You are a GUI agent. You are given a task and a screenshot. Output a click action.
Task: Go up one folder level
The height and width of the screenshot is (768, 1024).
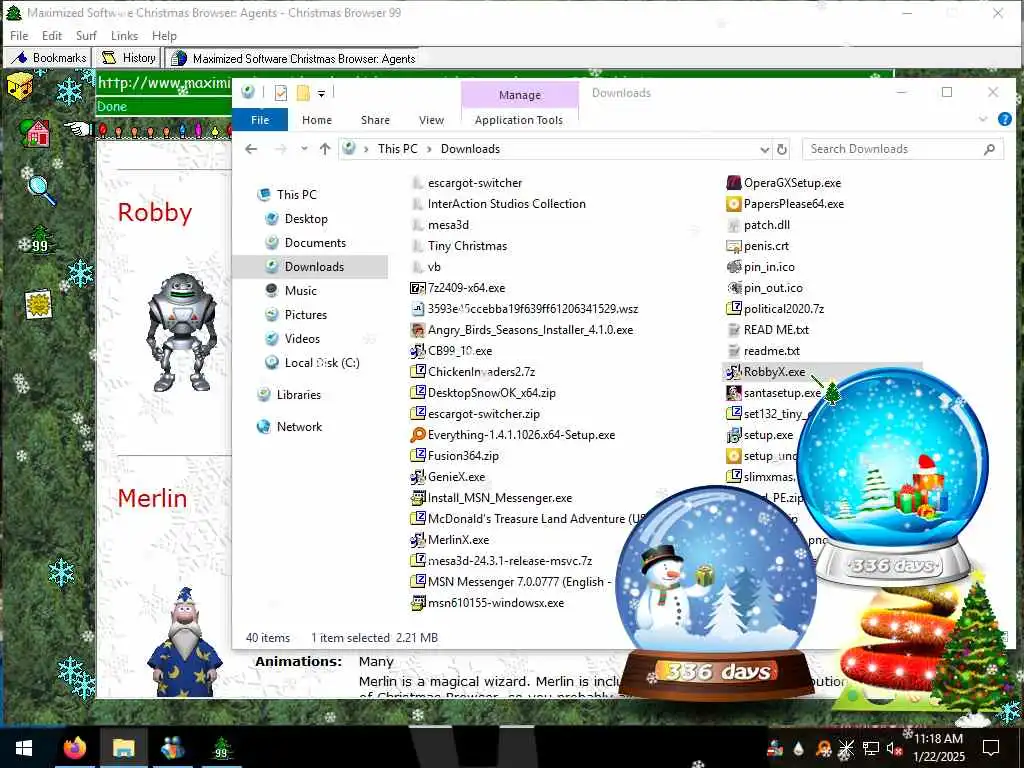(325, 149)
